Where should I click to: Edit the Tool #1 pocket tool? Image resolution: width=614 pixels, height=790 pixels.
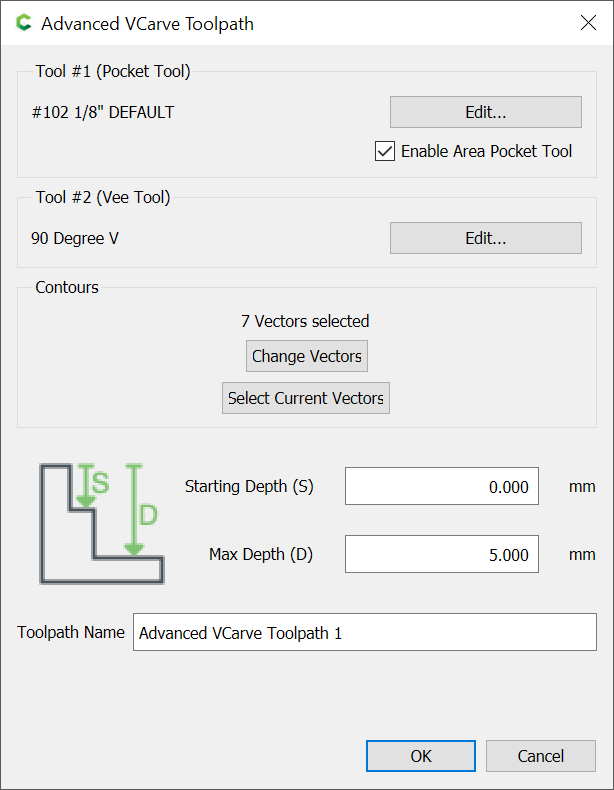tap(486, 112)
